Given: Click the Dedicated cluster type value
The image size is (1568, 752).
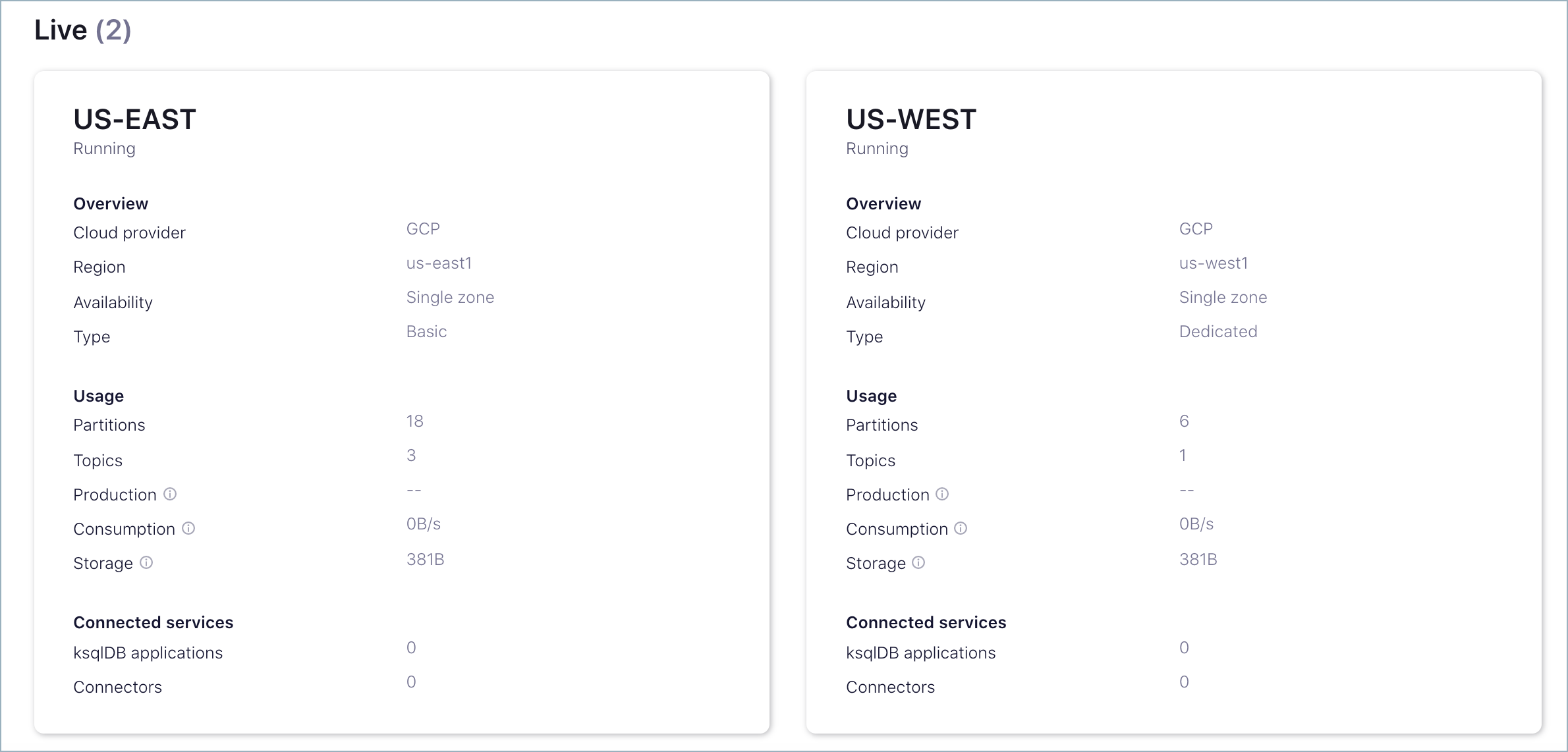Looking at the screenshot, I should point(1218,332).
